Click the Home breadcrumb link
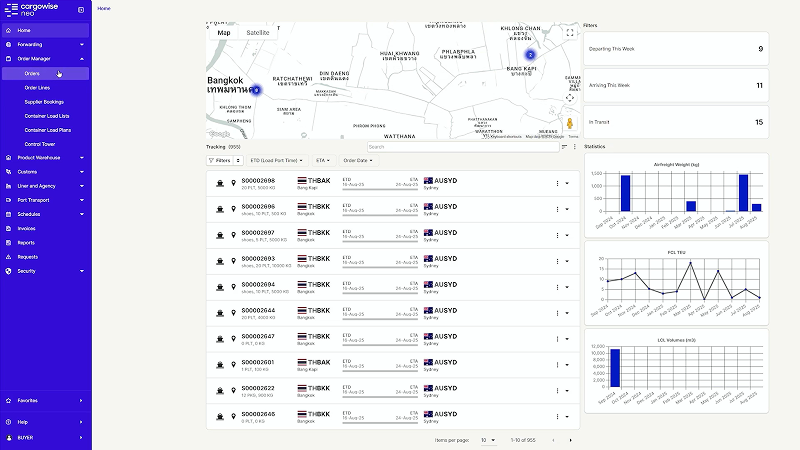This screenshot has height=450, width=800. tap(104, 8)
